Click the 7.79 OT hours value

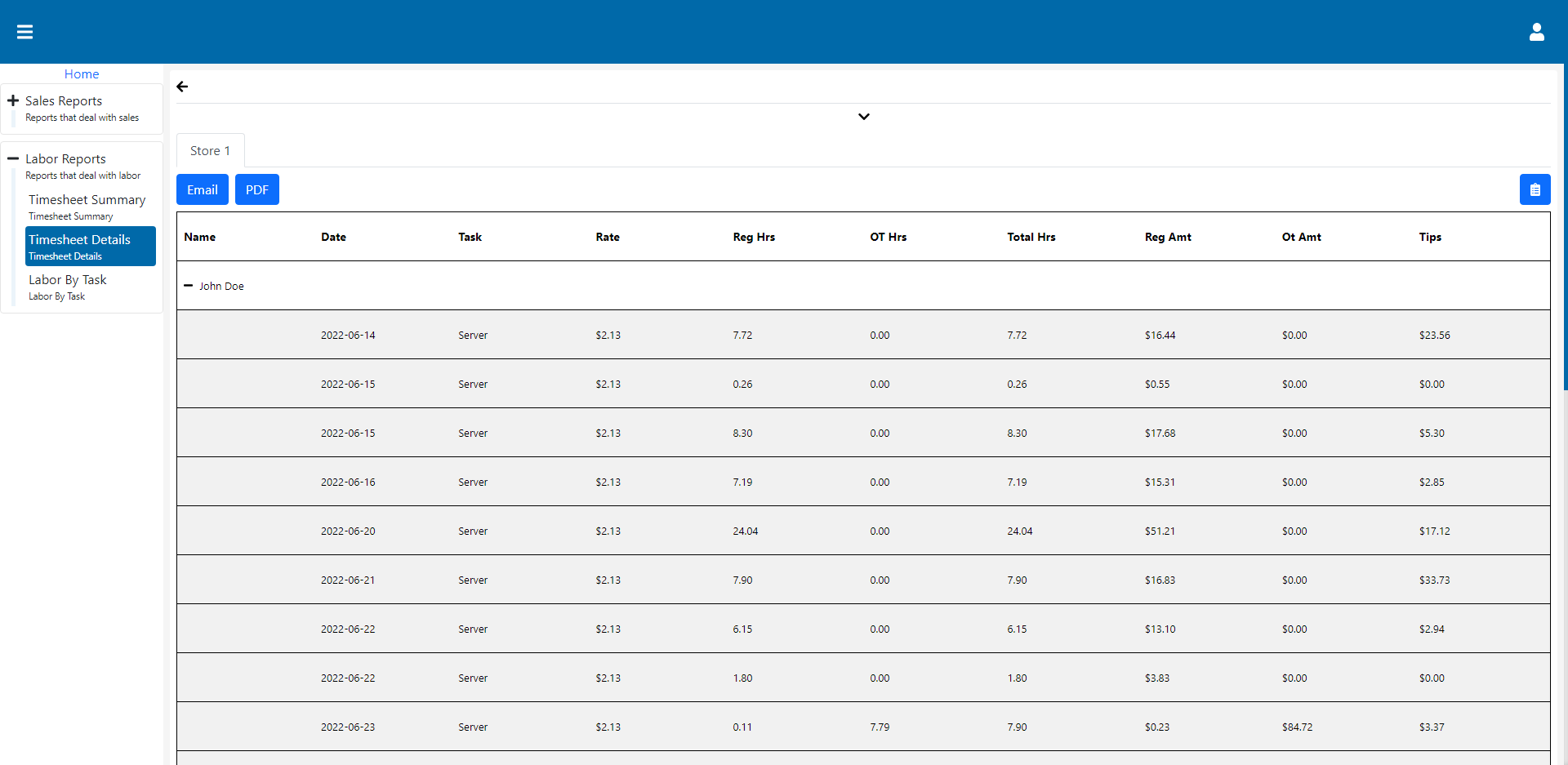pyautogui.click(x=880, y=727)
